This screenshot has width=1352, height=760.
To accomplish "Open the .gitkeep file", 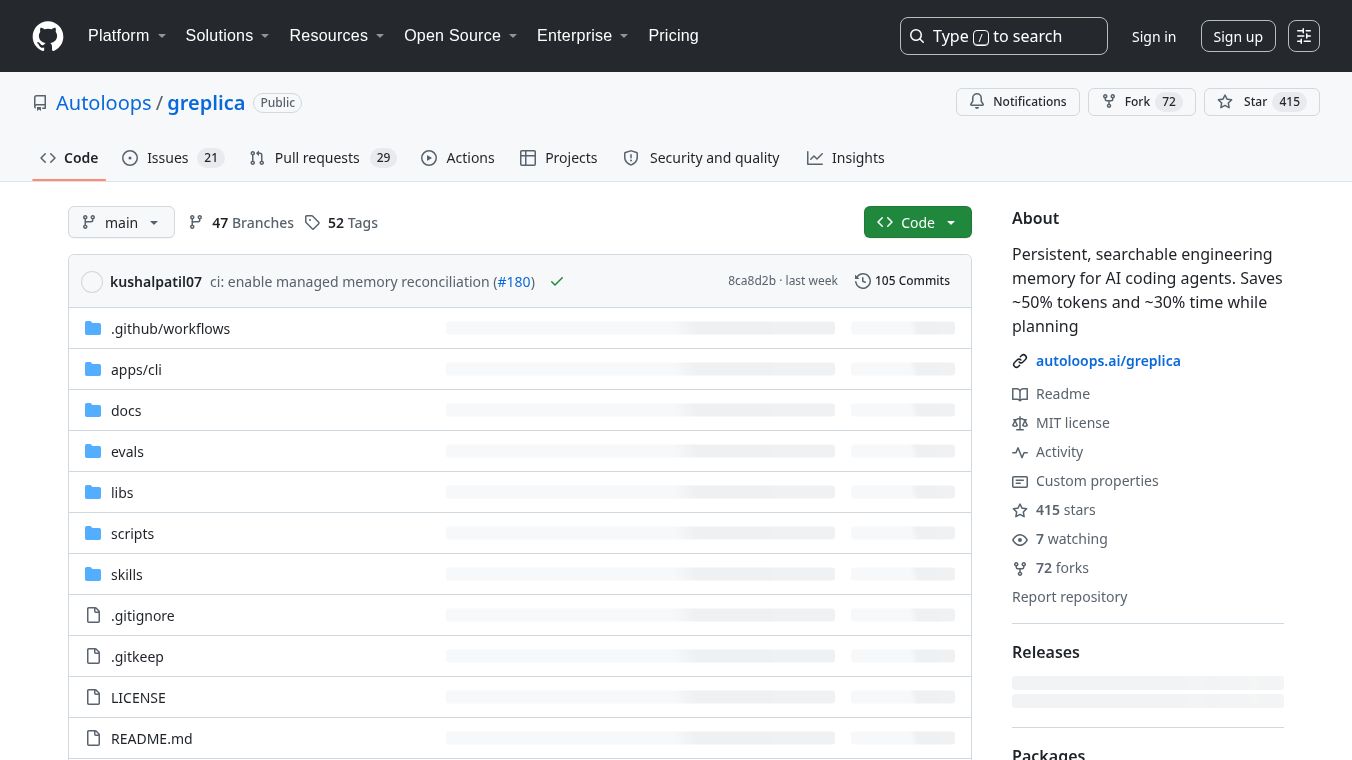I will [x=137, y=657].
